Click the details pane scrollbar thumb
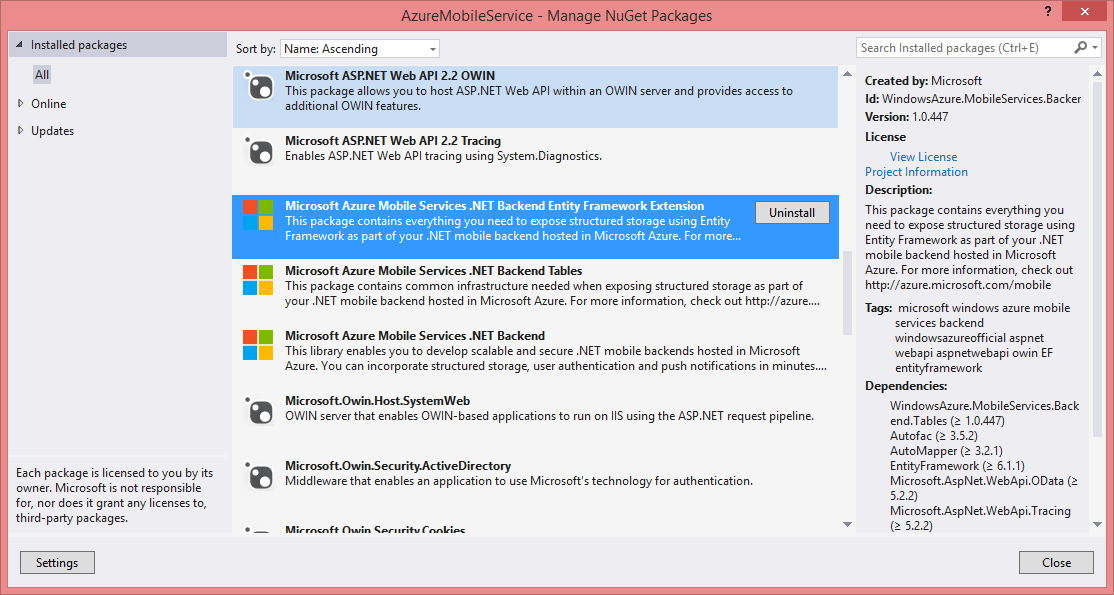The image size is (1114, 595). pyautogui.click(x=1098, y=259)
